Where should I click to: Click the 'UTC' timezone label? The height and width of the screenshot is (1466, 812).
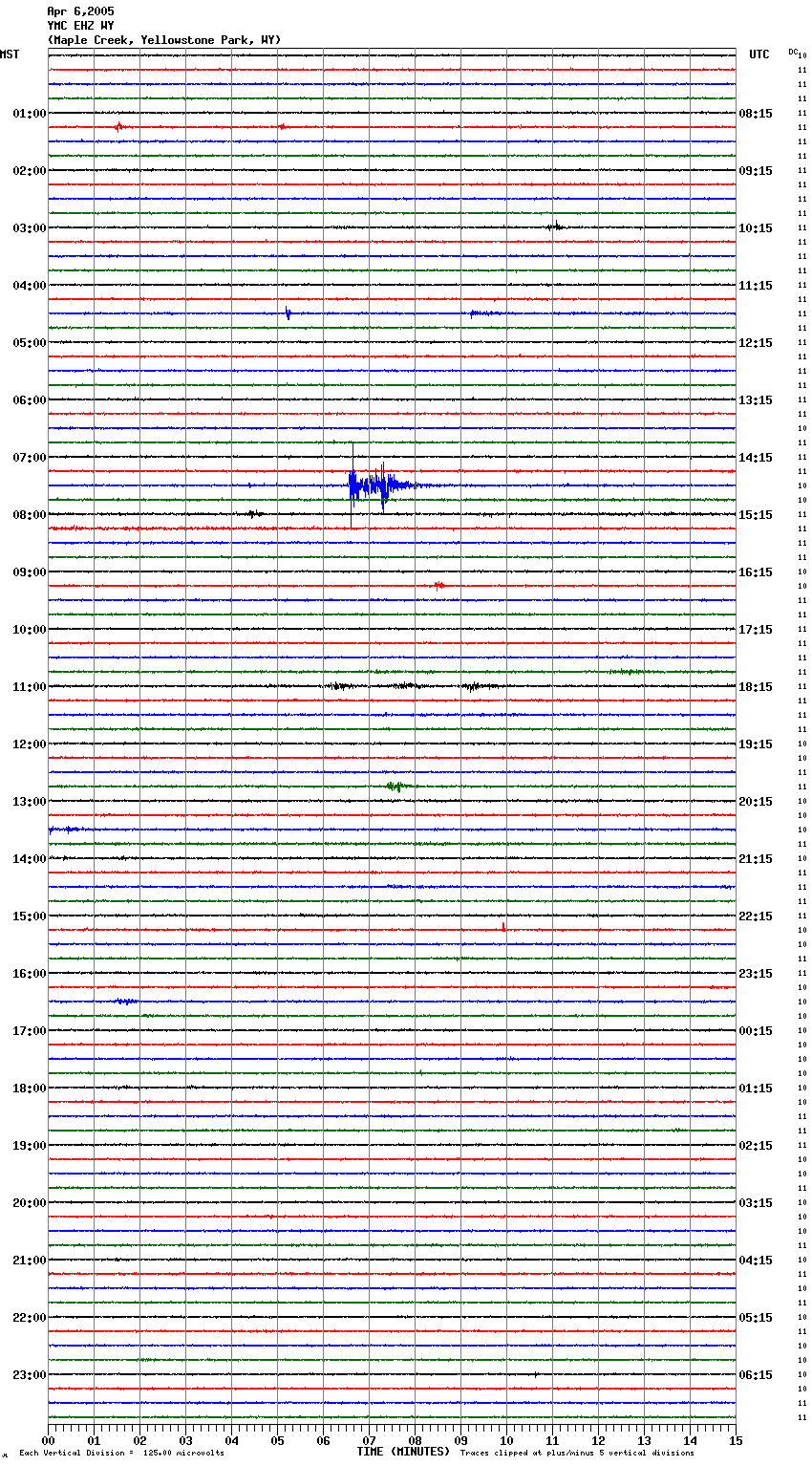[759, 54]
